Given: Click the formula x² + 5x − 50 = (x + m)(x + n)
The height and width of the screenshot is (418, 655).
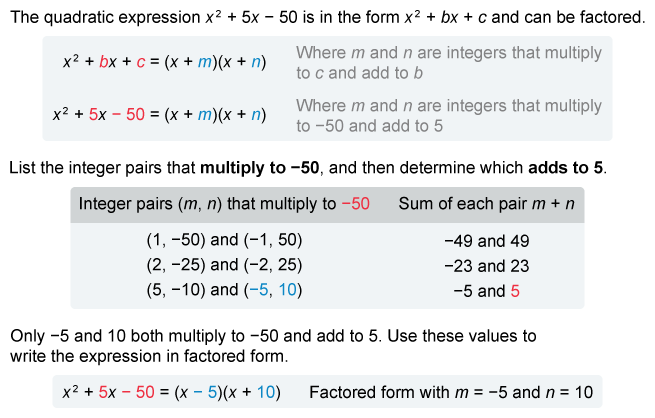Looking at the screenshot, I should (x=159, y=114).
